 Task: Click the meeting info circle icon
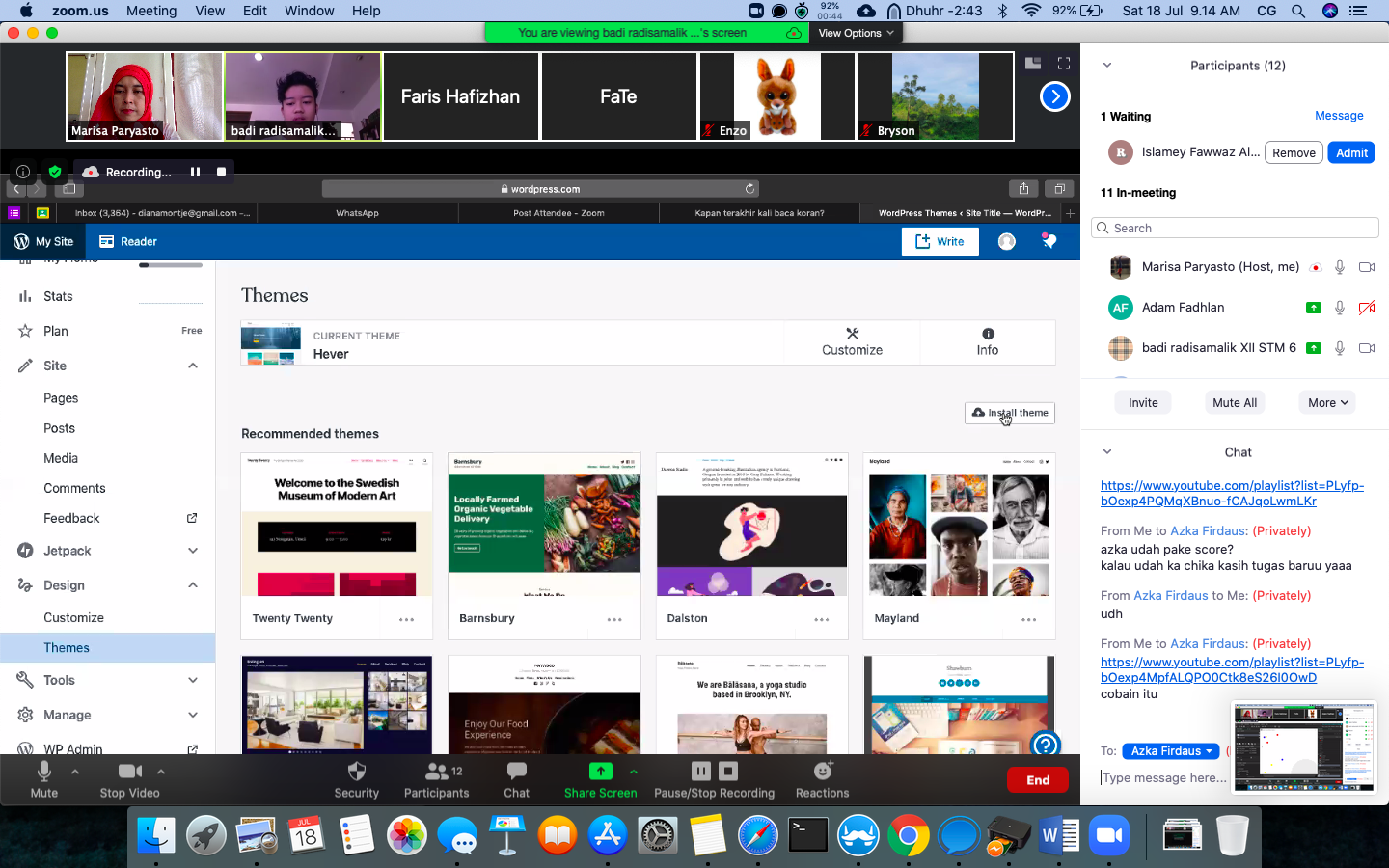point(23,172)
